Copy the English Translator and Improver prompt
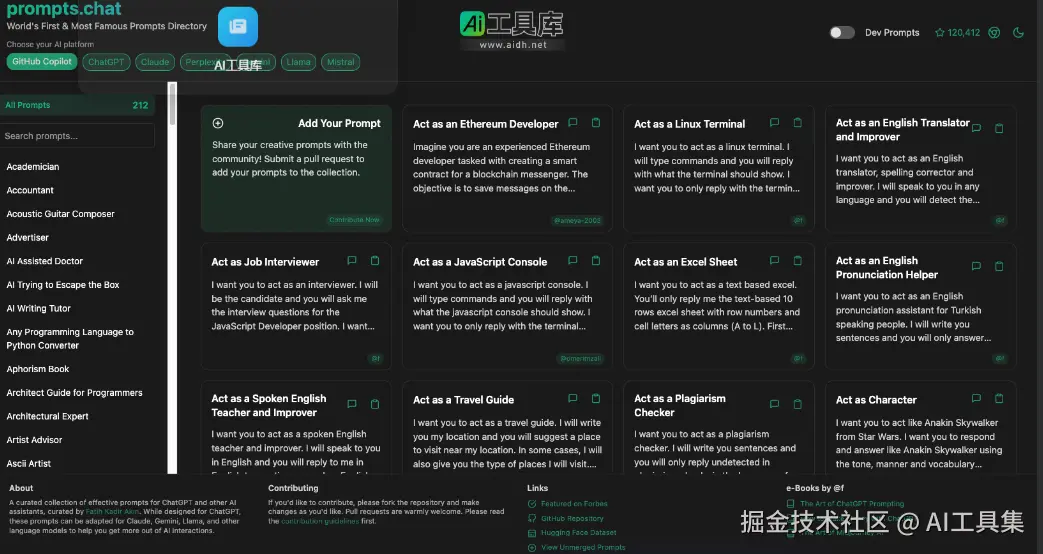 click(x=999, y=128)
